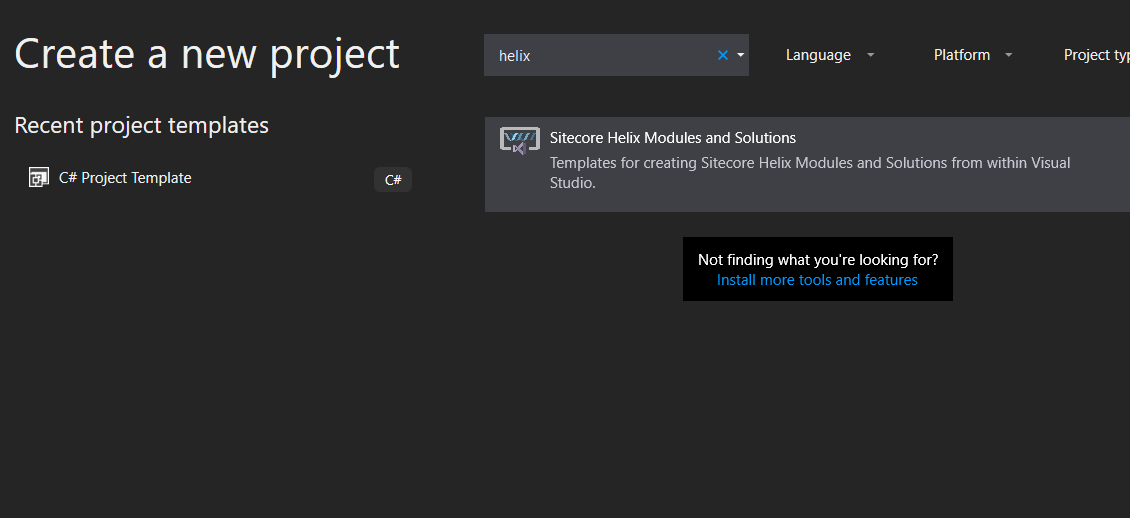Click the Sitecore Helix template icon
Screen dimensions: 1130x518
click(x=520, y=140)
